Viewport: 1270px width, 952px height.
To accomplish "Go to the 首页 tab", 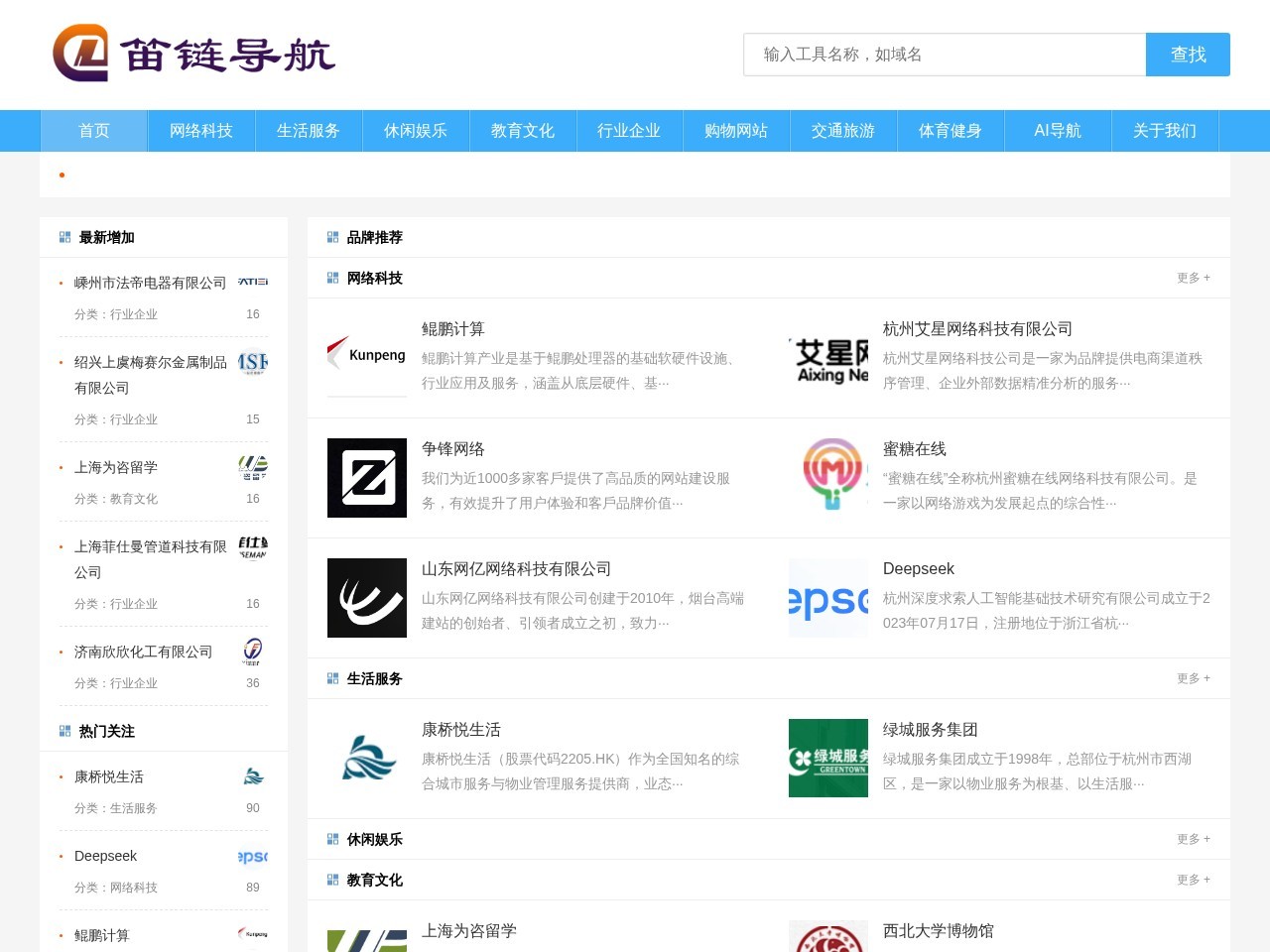I will (x=94, y=131).
